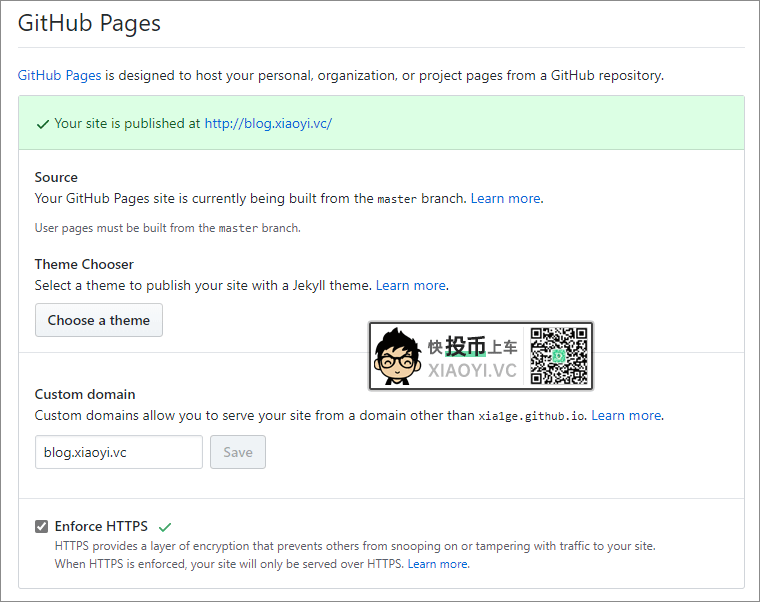The image size is (760, 602).
Task: Open Learn more about the source branch
Action: pos(505,198)
